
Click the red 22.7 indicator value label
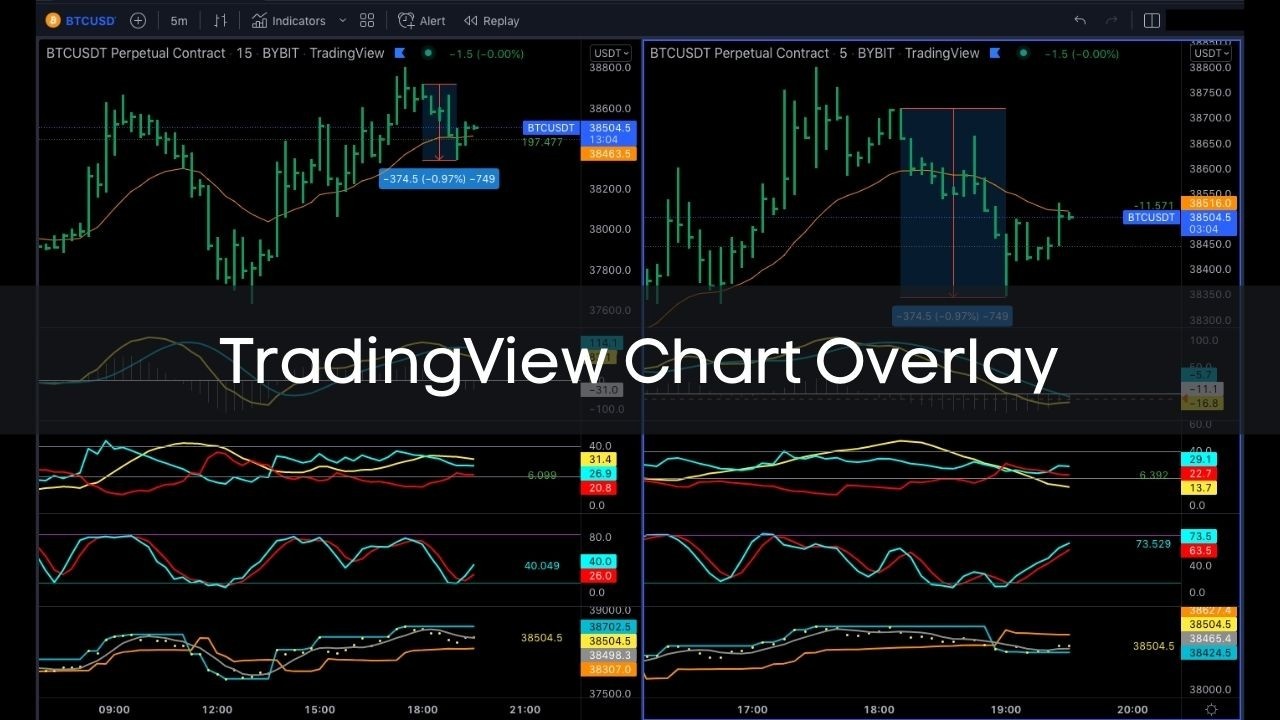[1200, 474]
